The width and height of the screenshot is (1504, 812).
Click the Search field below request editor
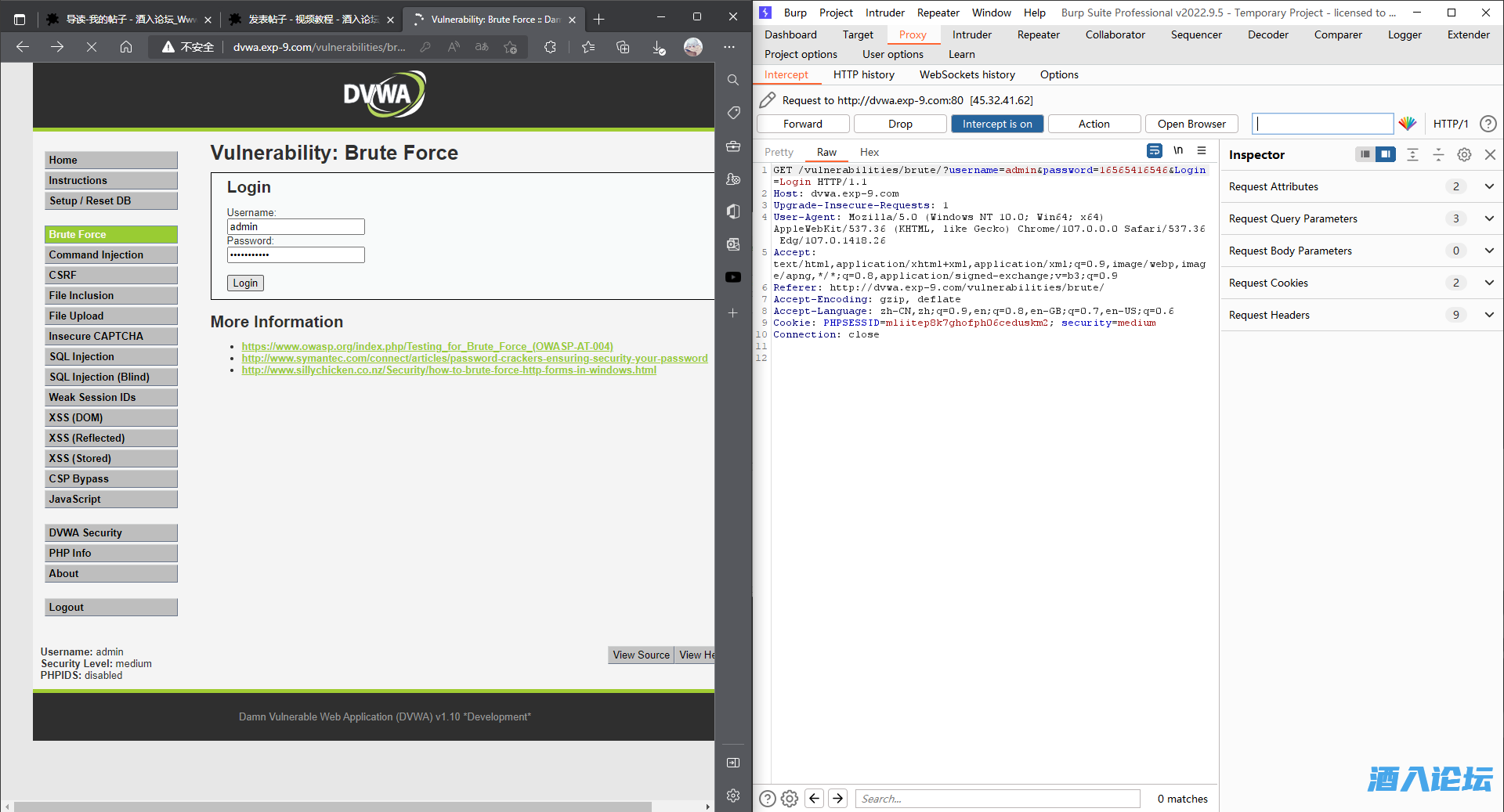coord(996,799)
